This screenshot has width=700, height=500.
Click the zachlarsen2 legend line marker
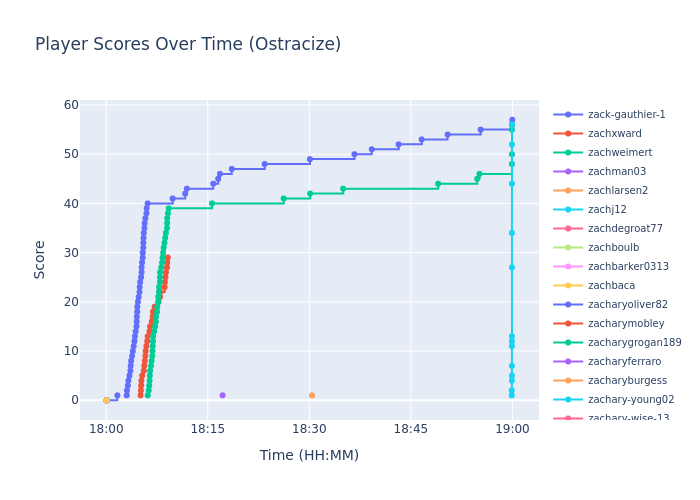coord(568,191)
